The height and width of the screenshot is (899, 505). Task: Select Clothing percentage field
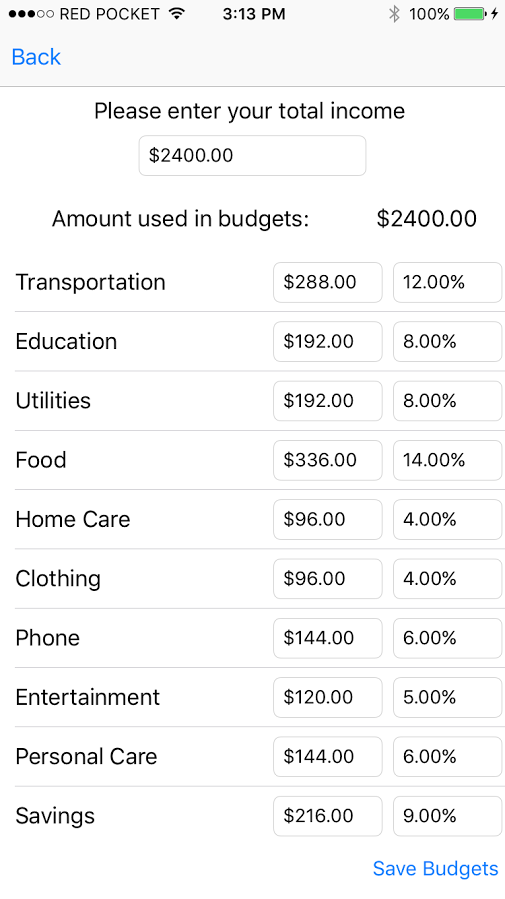coord(447,579)
